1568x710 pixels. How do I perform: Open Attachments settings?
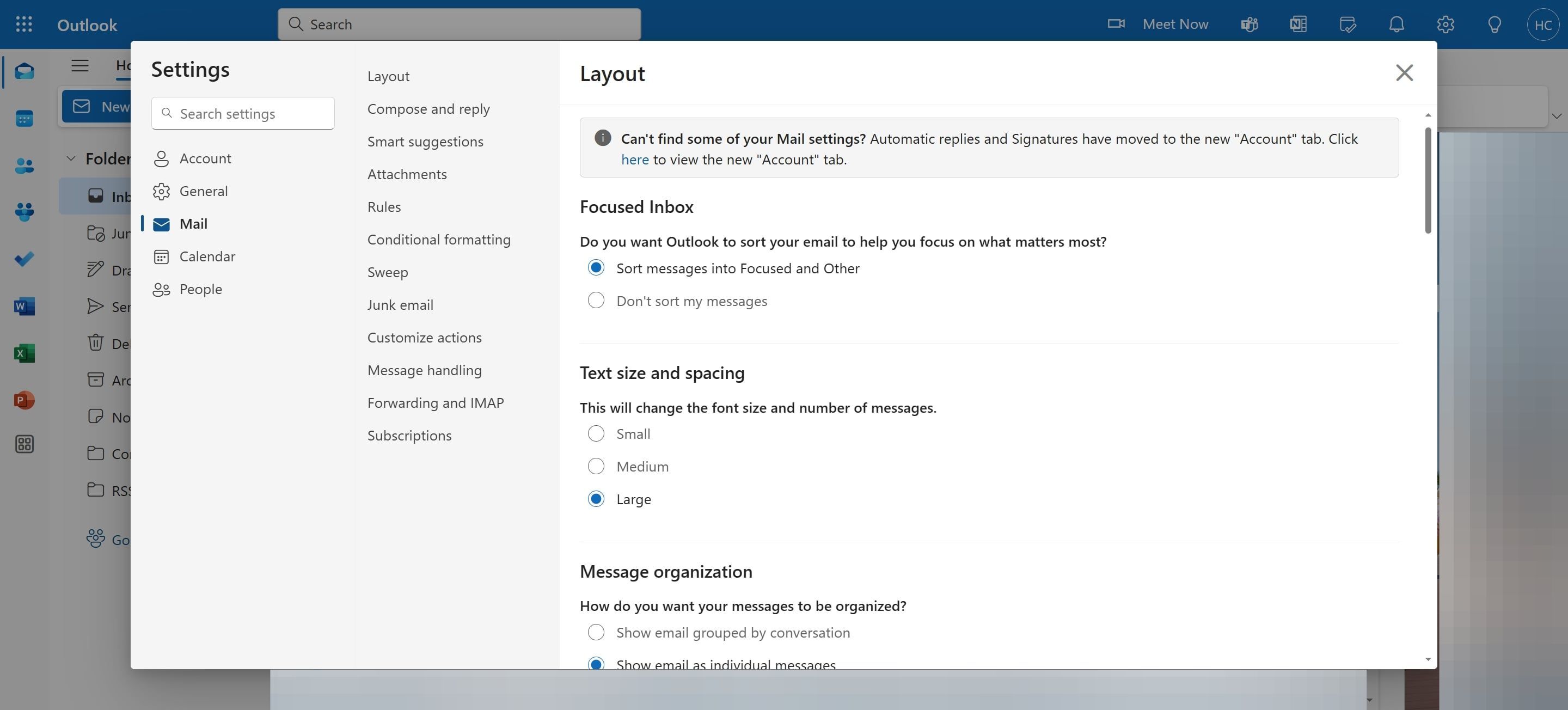[x=407, y=174]
